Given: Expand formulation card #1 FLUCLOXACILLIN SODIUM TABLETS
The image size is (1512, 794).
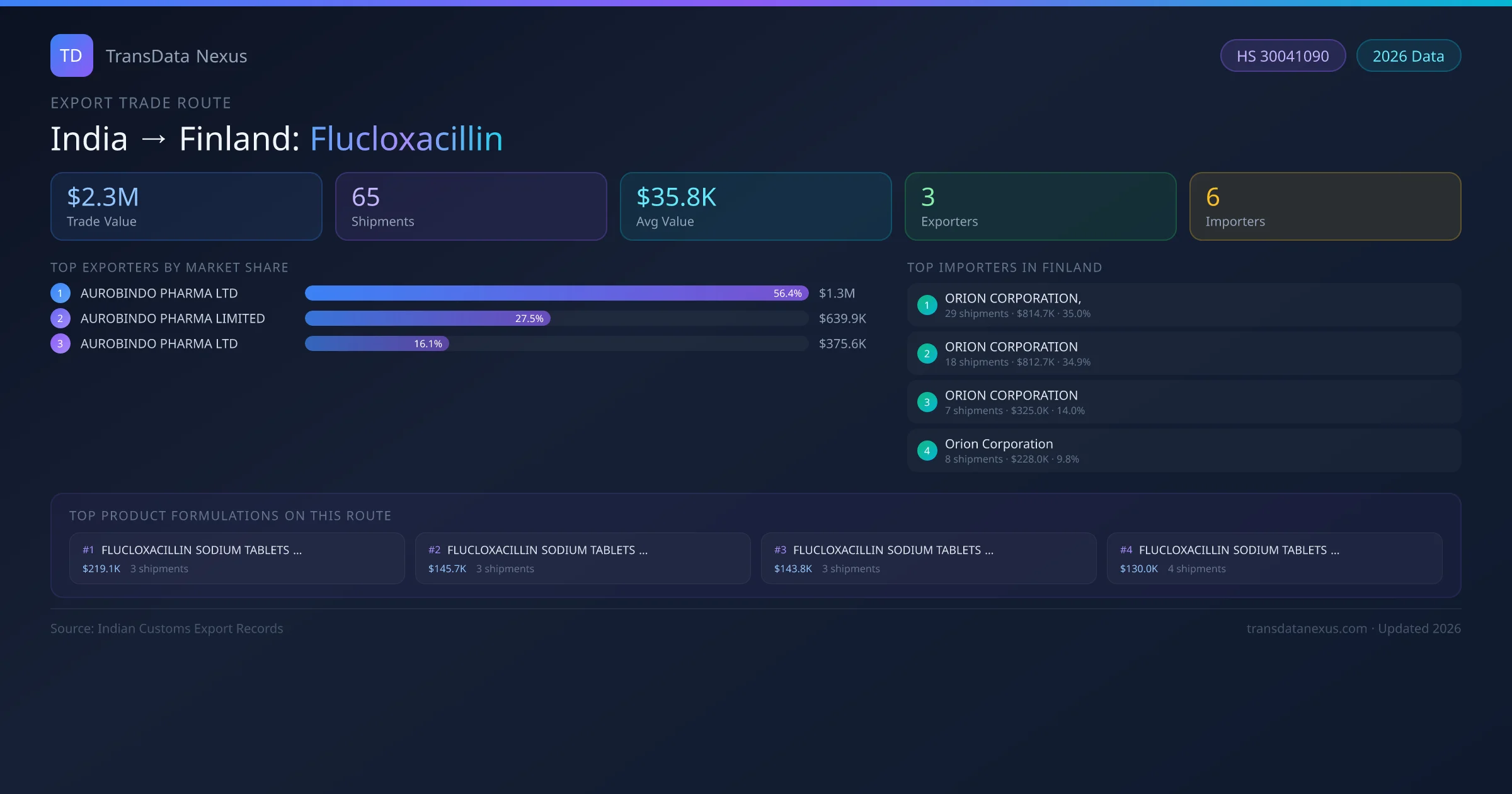Looking at the screenshot, I should tap(237, 558).
